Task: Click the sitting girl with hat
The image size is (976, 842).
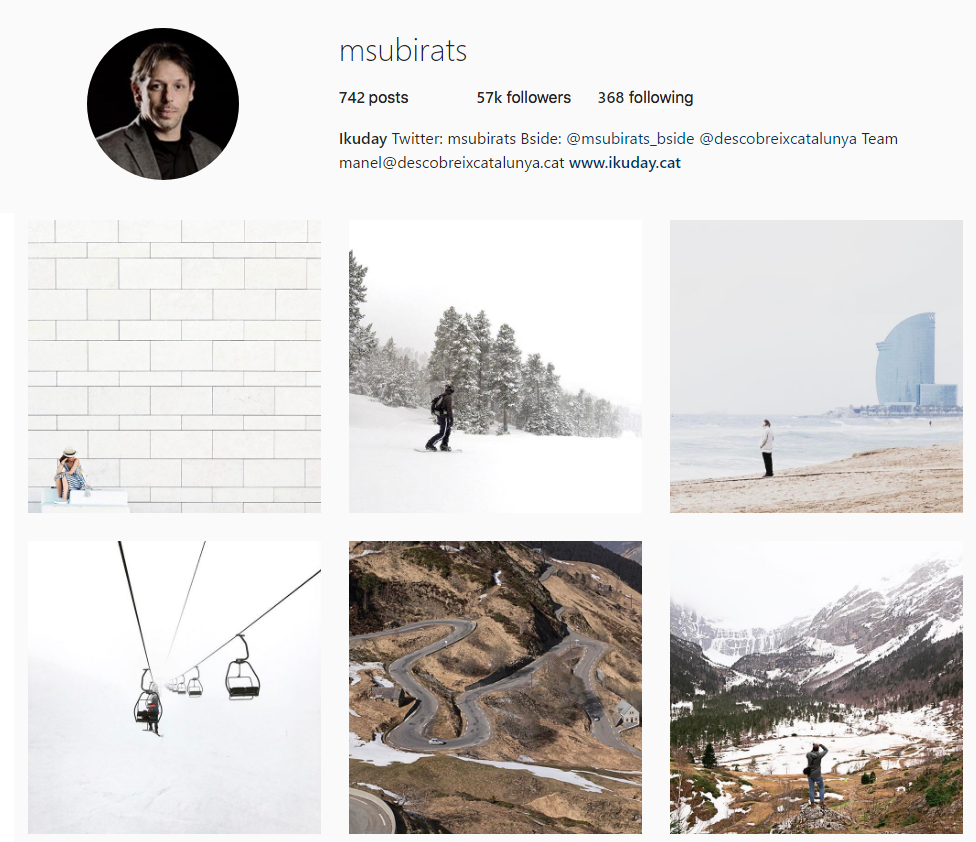Action: click(x=68, y=474)
